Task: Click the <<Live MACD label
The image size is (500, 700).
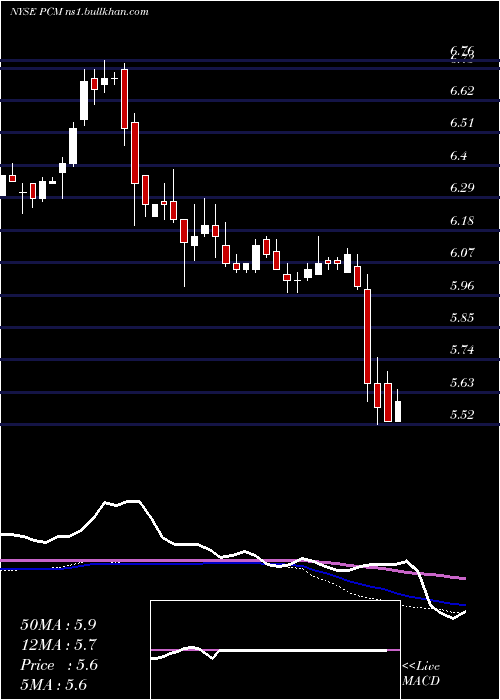Action: click(421, 673)
